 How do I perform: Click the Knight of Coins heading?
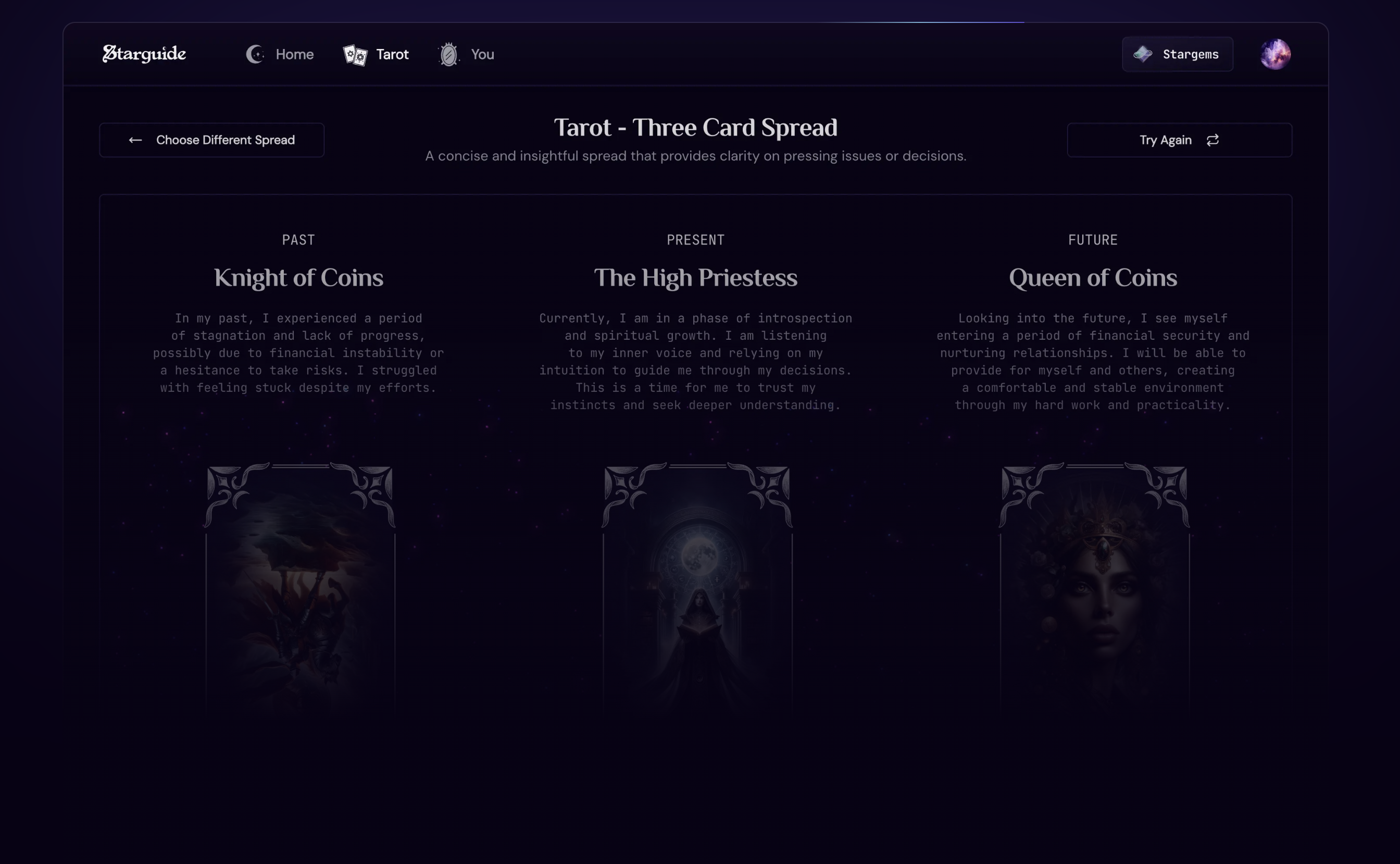pyautogui.click(x=298, y=278)
